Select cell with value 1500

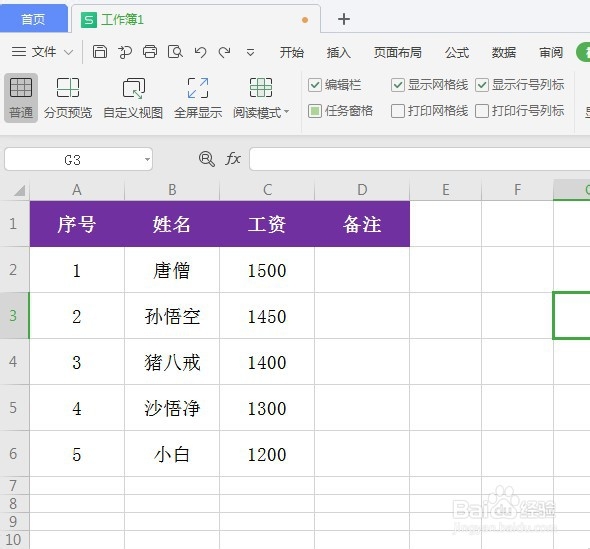pyautogui.click(x=267, y=270)
